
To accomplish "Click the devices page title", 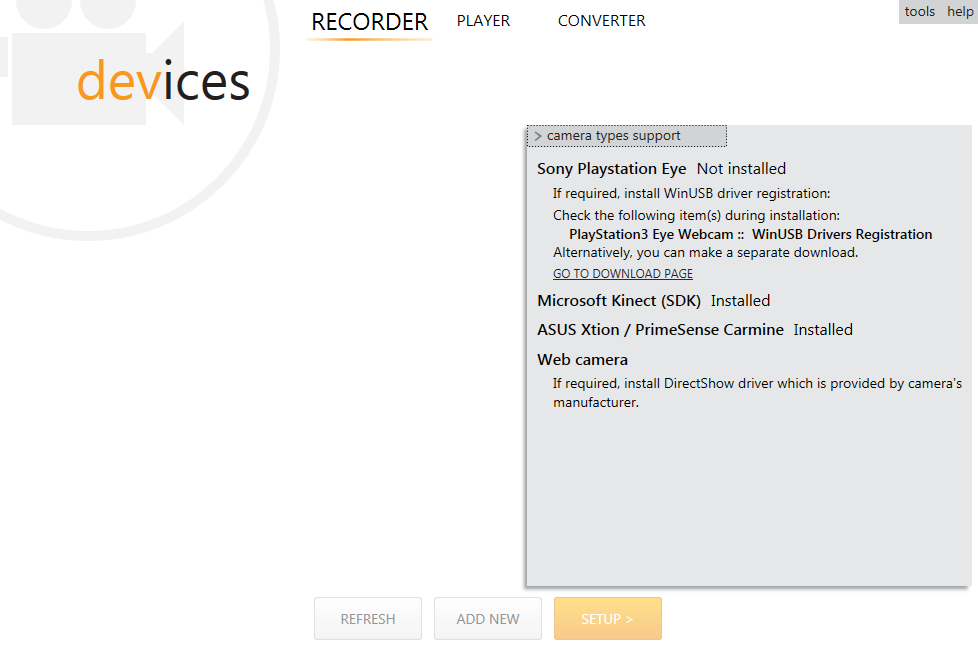I will point(163,80).
